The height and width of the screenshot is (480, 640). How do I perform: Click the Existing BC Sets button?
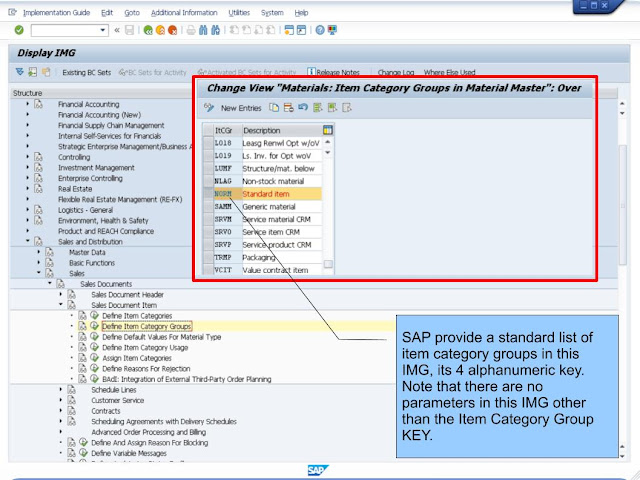[x=87, y=73]
